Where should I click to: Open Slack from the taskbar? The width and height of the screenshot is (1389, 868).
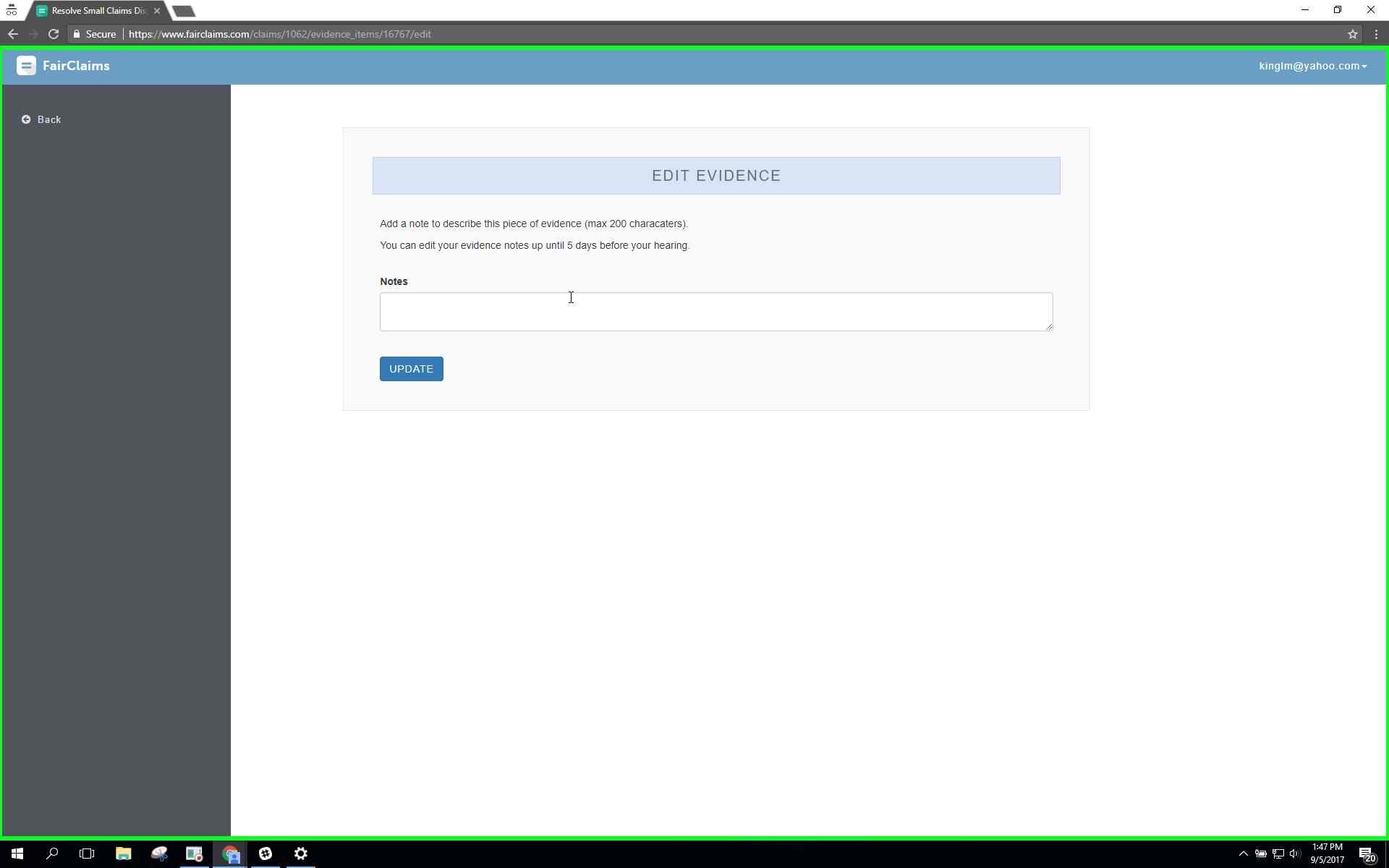pyautogui.click(x=266, y=854)
